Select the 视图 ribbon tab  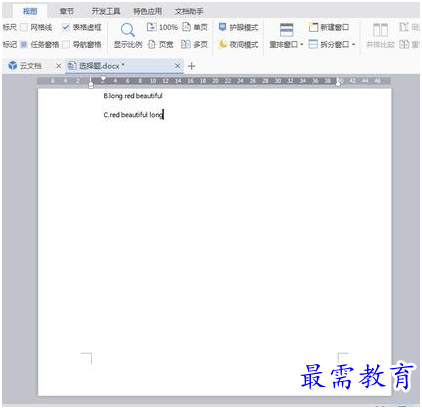[x=30, y=11]
